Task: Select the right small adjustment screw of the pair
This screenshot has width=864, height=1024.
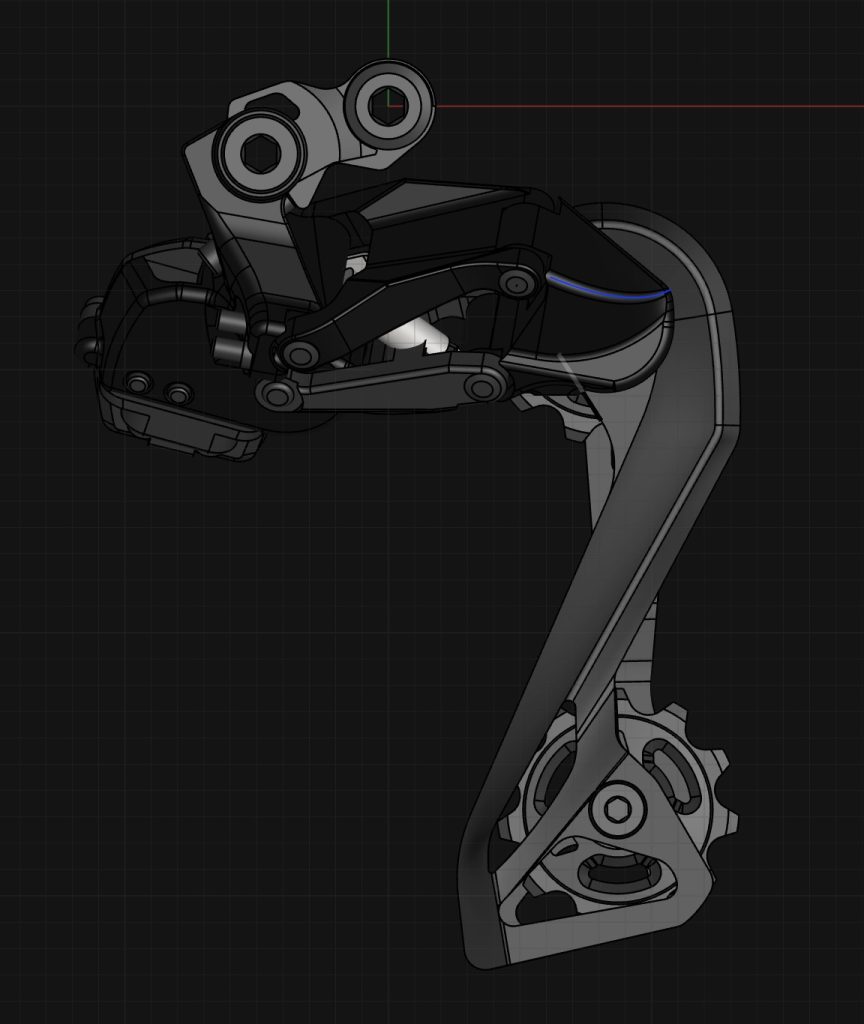Action: click(178, 394)
